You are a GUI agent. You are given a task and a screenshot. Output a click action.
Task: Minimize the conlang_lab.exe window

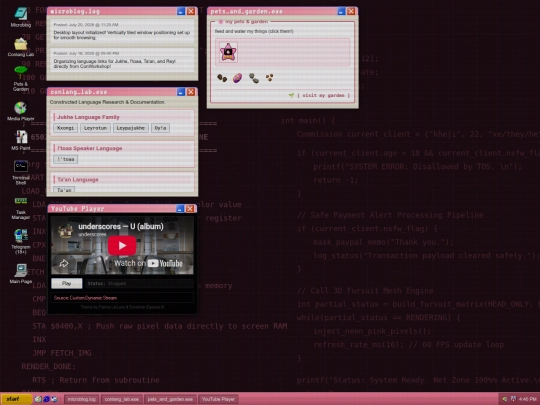pos(181,92)
